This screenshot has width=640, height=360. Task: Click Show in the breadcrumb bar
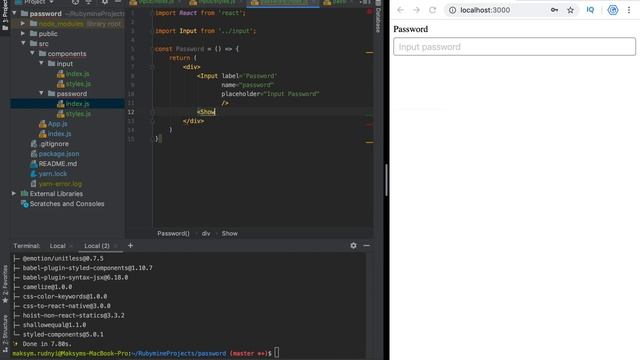coord(229,233)
